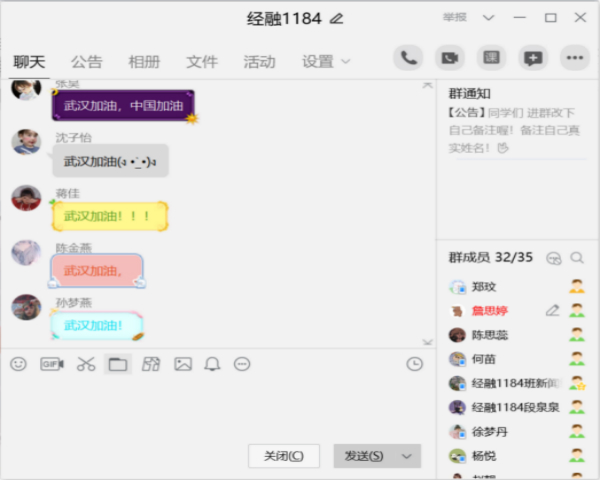Click the purple 武汉加油，中国加油 message bubble
Image resolution: width=600 pixels, height=480 pixels.
[x=123, y=106]
